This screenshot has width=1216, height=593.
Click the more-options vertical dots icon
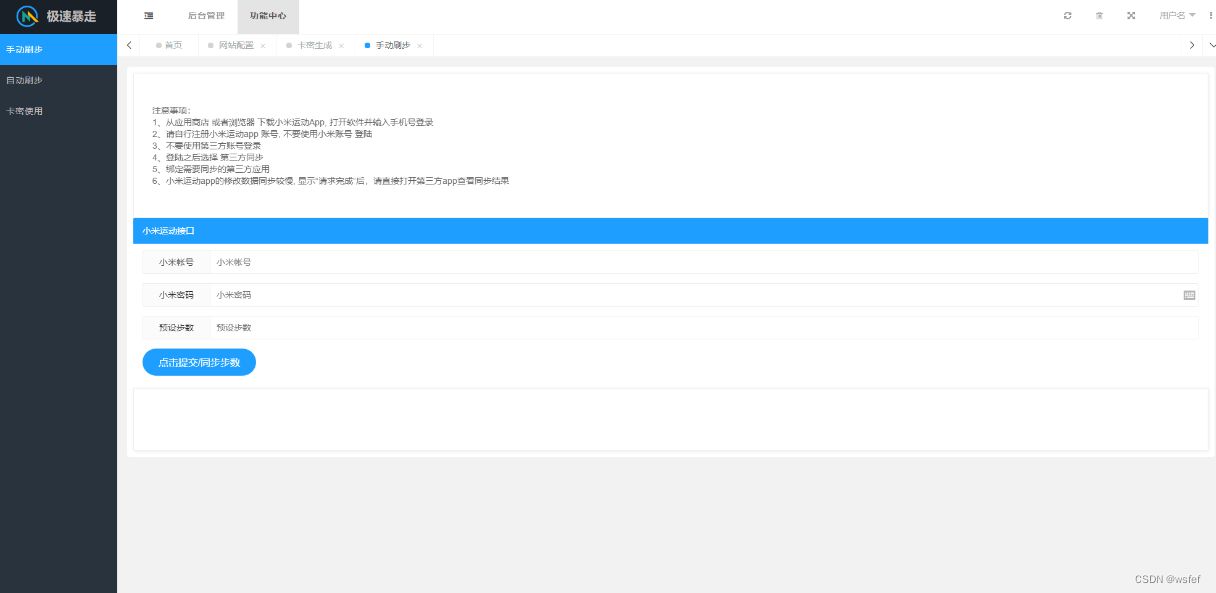[x=1210, y=16]
